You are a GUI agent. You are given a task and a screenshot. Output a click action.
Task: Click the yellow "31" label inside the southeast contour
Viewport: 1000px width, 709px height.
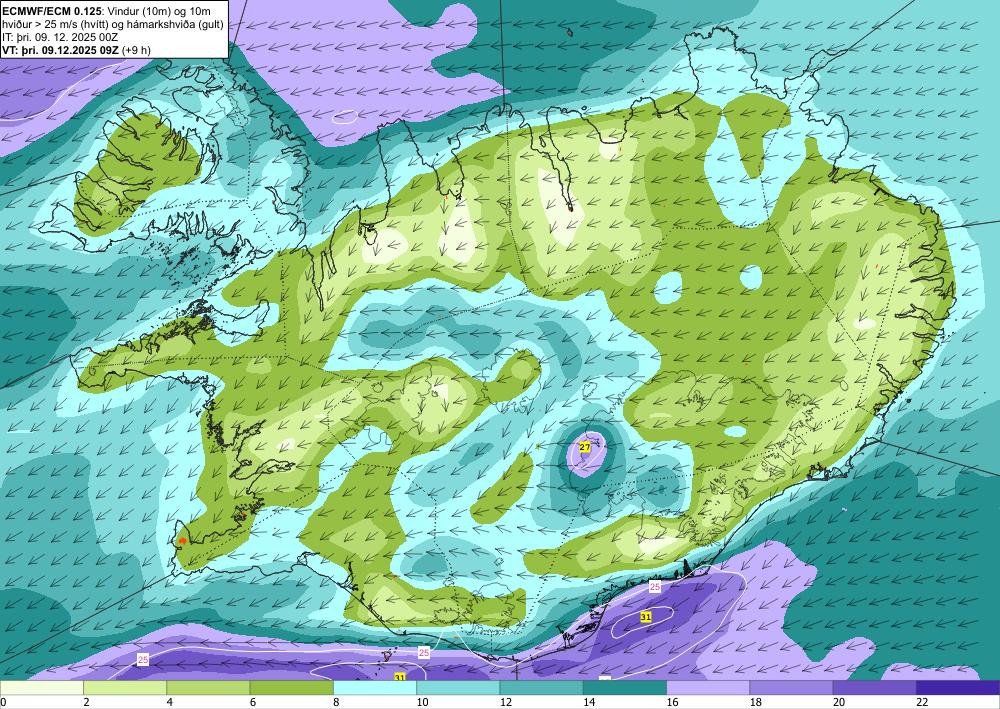(646, 617)
